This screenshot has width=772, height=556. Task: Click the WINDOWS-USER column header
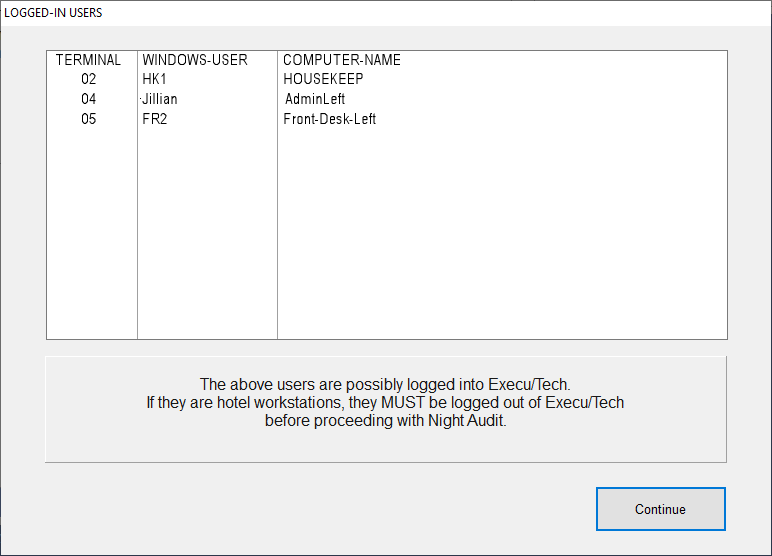pos(194,60)
